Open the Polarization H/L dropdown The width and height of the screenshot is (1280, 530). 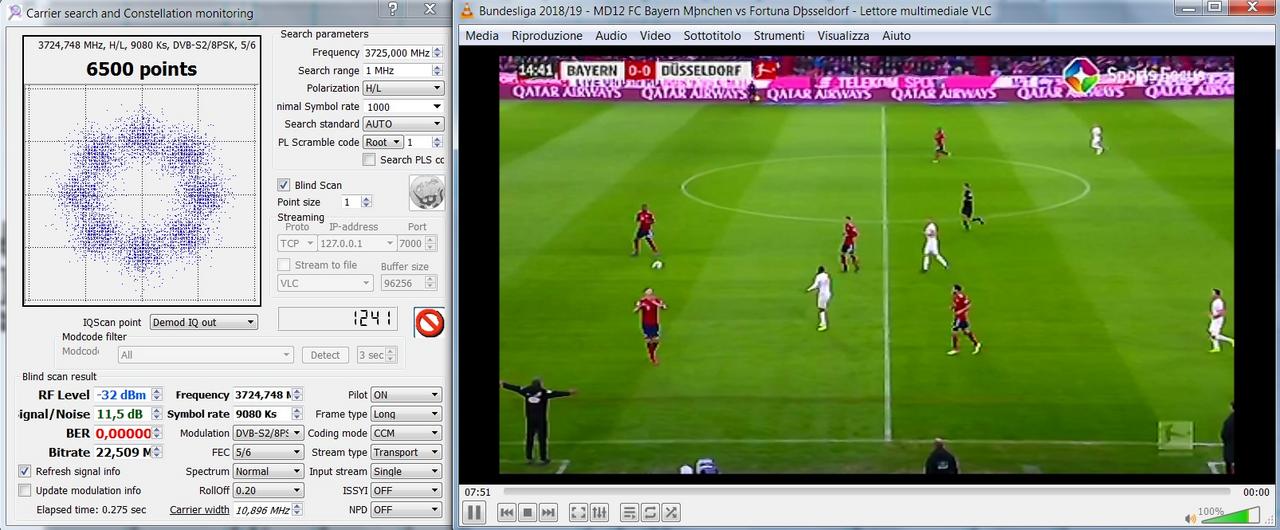(x=403, y=88)
